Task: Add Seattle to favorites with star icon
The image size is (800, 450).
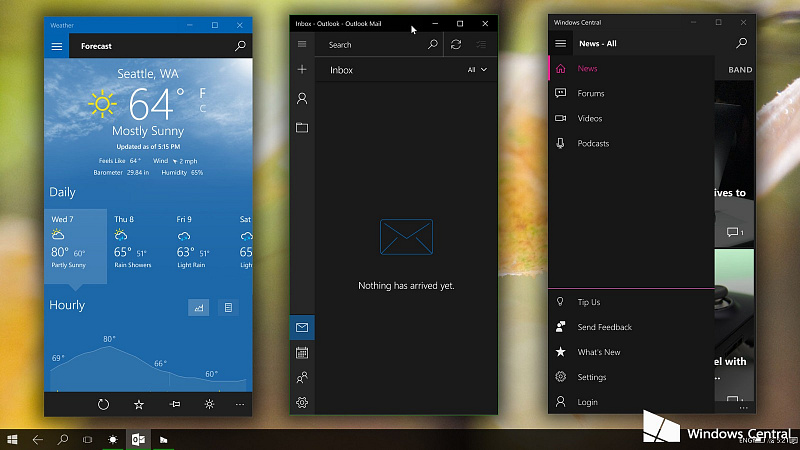Action: 139,405
